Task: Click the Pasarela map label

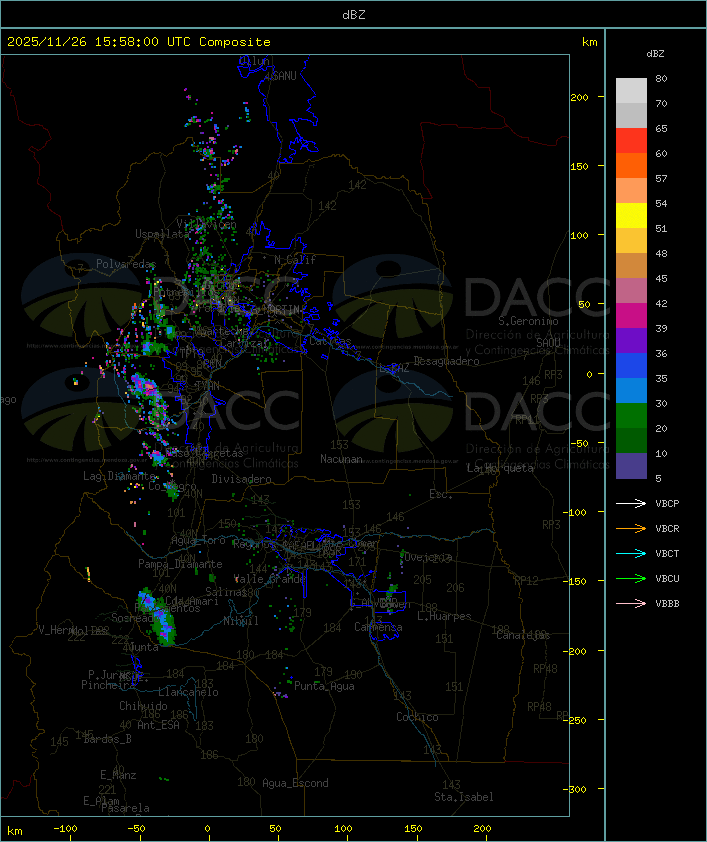Action: 125,808
